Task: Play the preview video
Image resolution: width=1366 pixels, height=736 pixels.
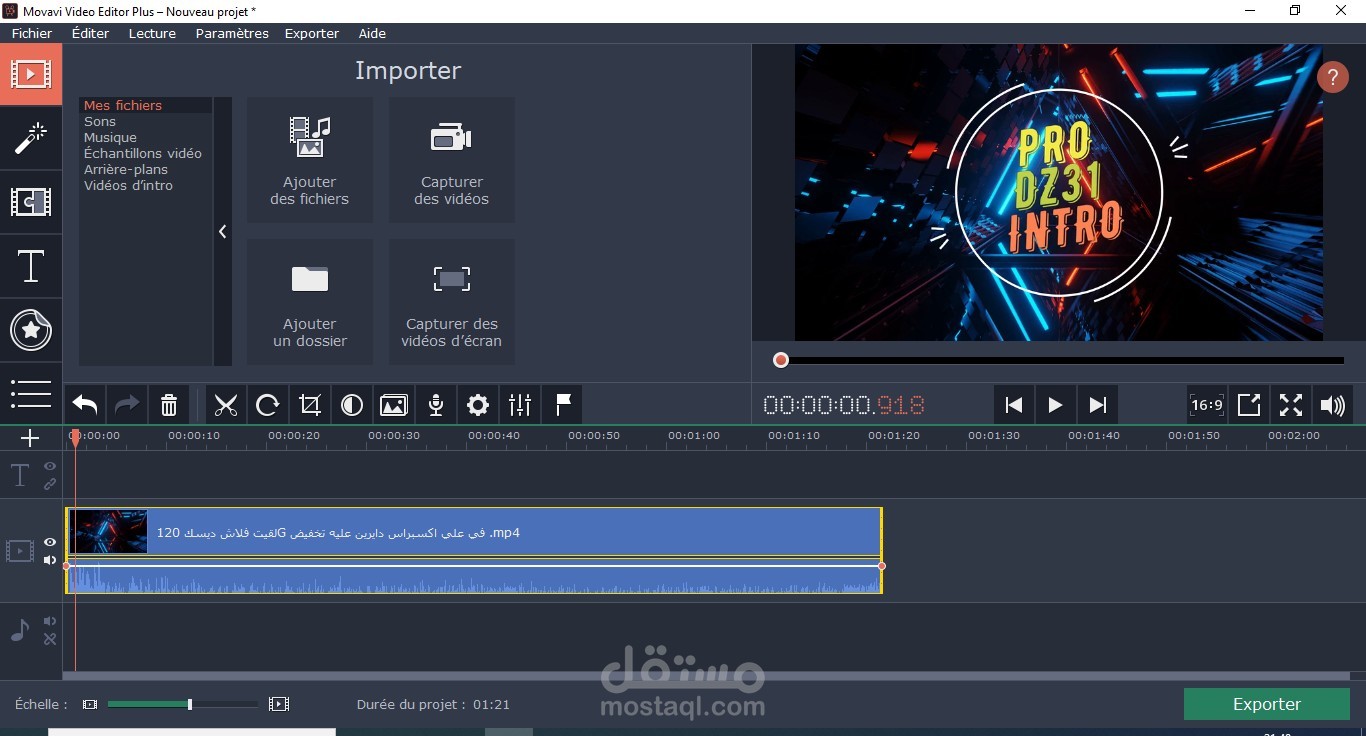Action: click(x=1055, y=405)
